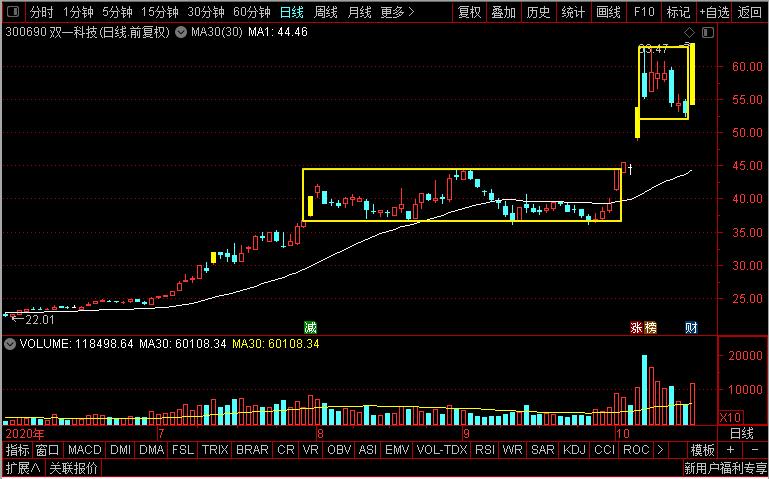Click the diamond marker icon in chart header

(x=689, y=32)
